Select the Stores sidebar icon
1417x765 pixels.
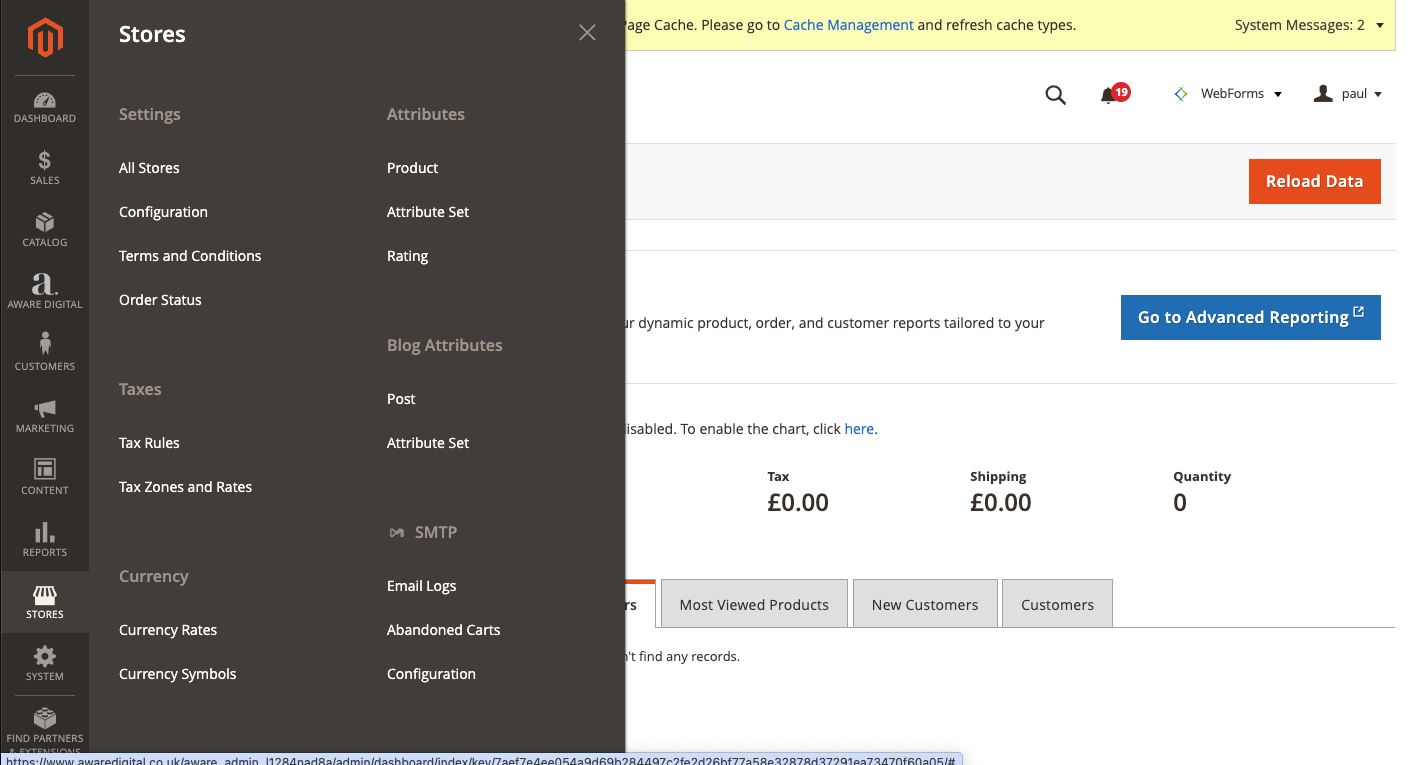pos(45,602)
